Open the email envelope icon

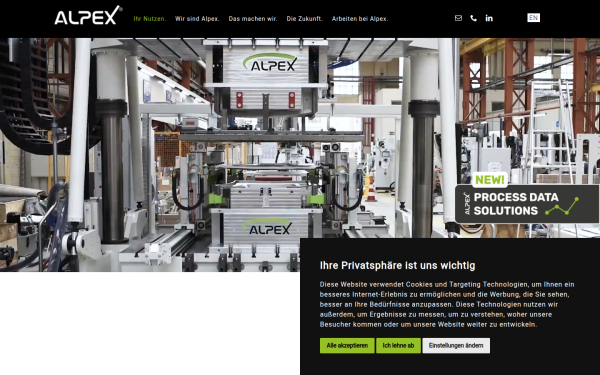click(458, 18)
